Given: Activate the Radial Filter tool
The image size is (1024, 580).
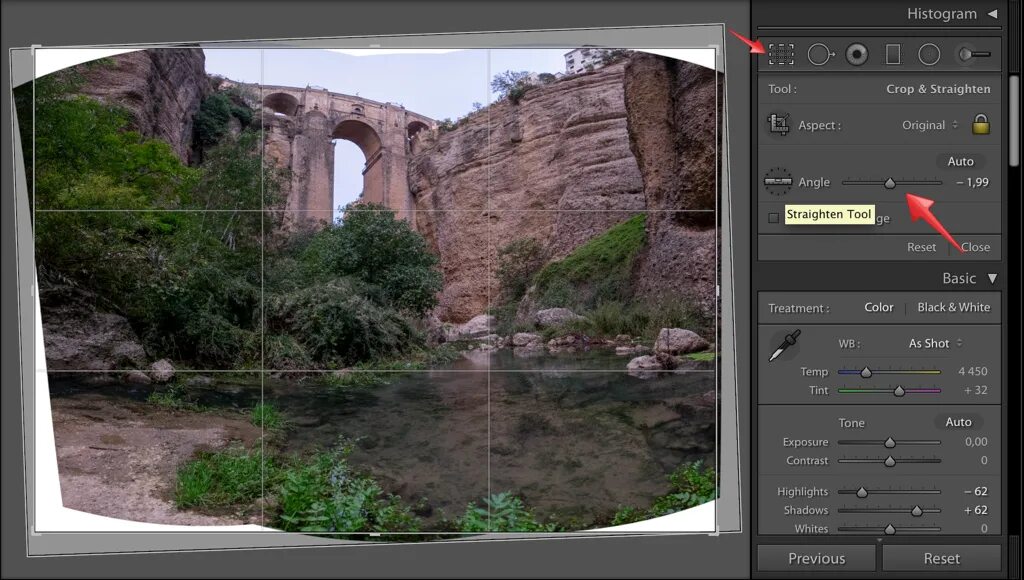Looking at the screenshot, I should (929, 54).
